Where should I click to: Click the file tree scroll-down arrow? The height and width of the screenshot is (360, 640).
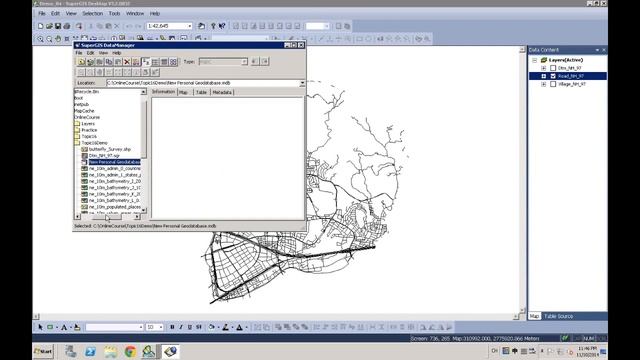tap(144, 210)
